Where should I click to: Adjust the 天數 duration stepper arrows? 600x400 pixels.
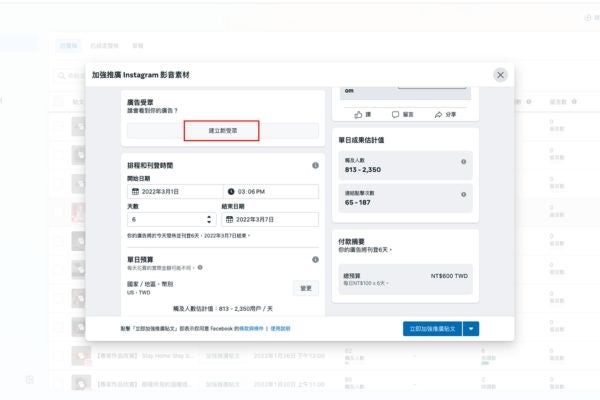tap(209, 219)
